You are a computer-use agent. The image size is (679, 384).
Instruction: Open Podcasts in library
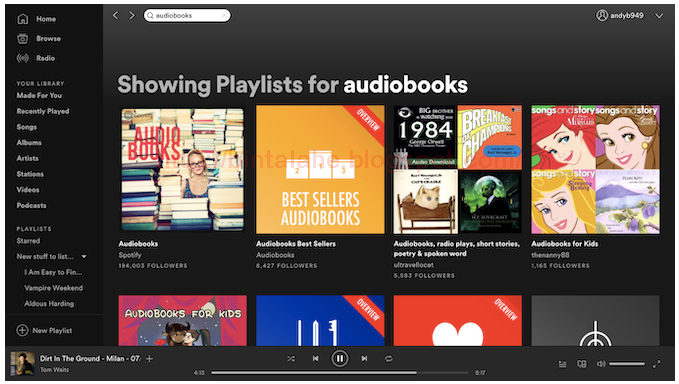point(31,205)
